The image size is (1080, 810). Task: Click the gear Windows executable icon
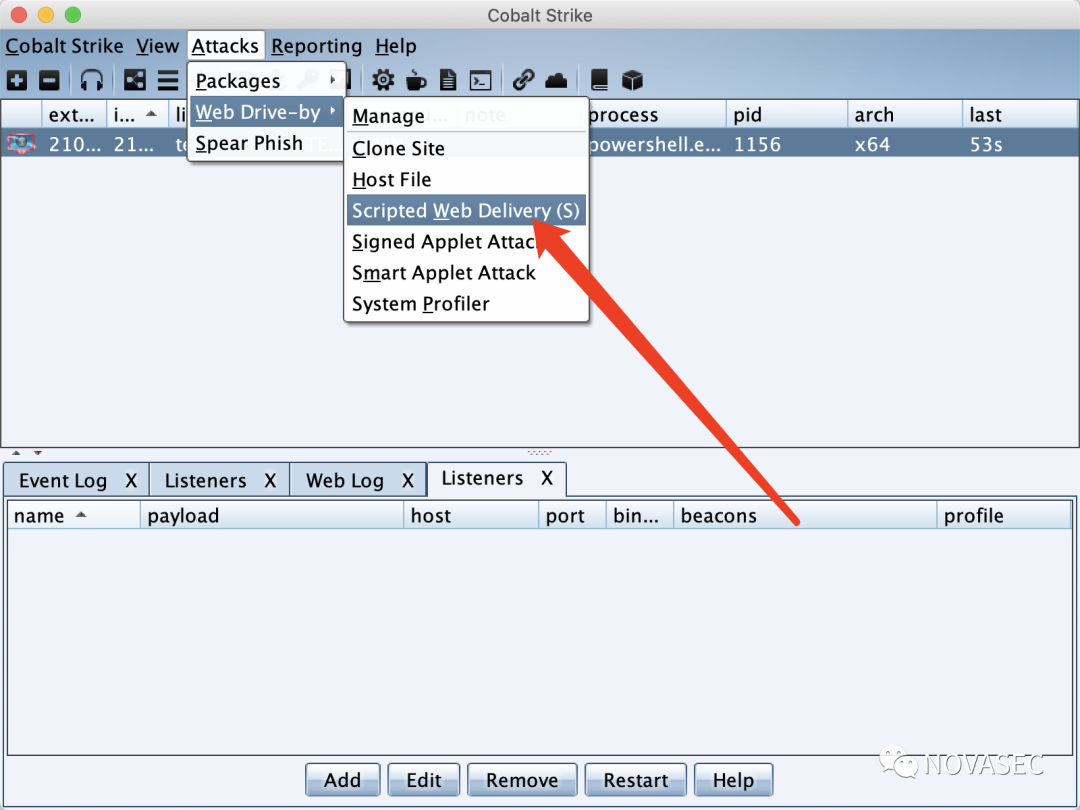tap(383, 81)
